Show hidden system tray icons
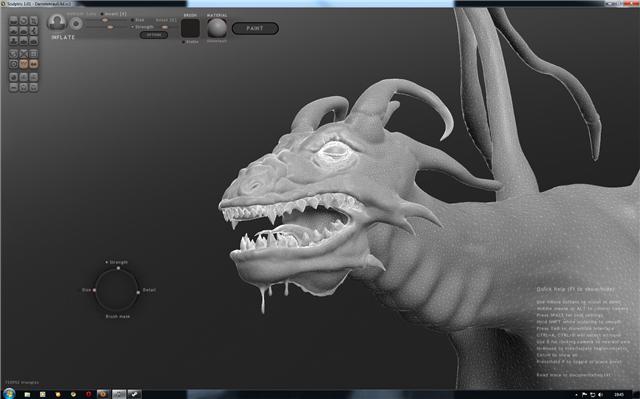 (x=576, y=395)
